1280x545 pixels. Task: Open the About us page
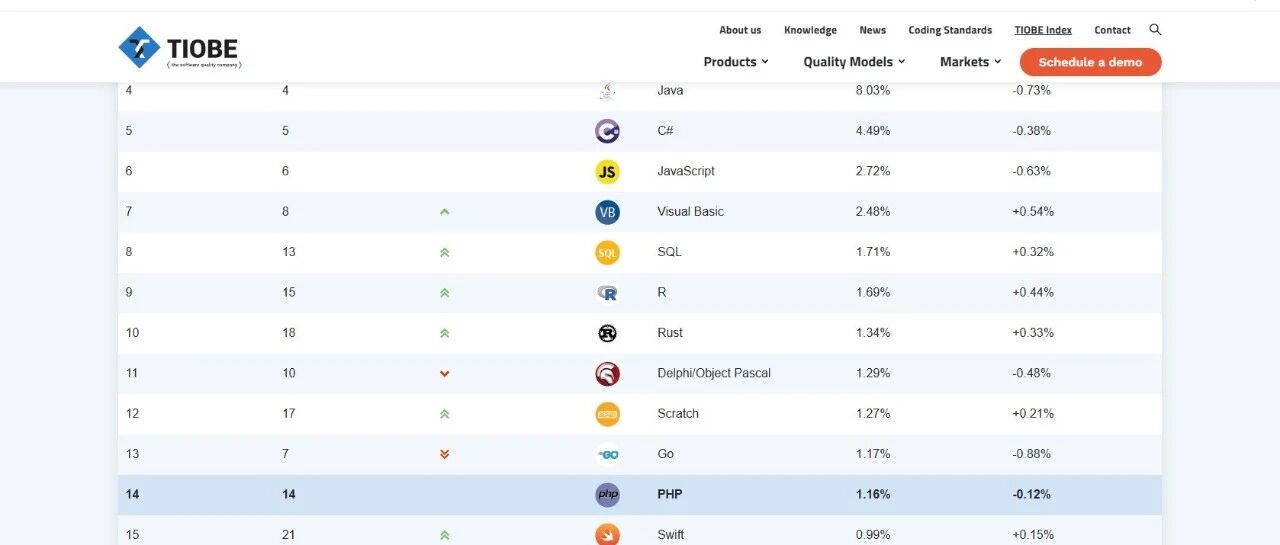coord(740,30)
